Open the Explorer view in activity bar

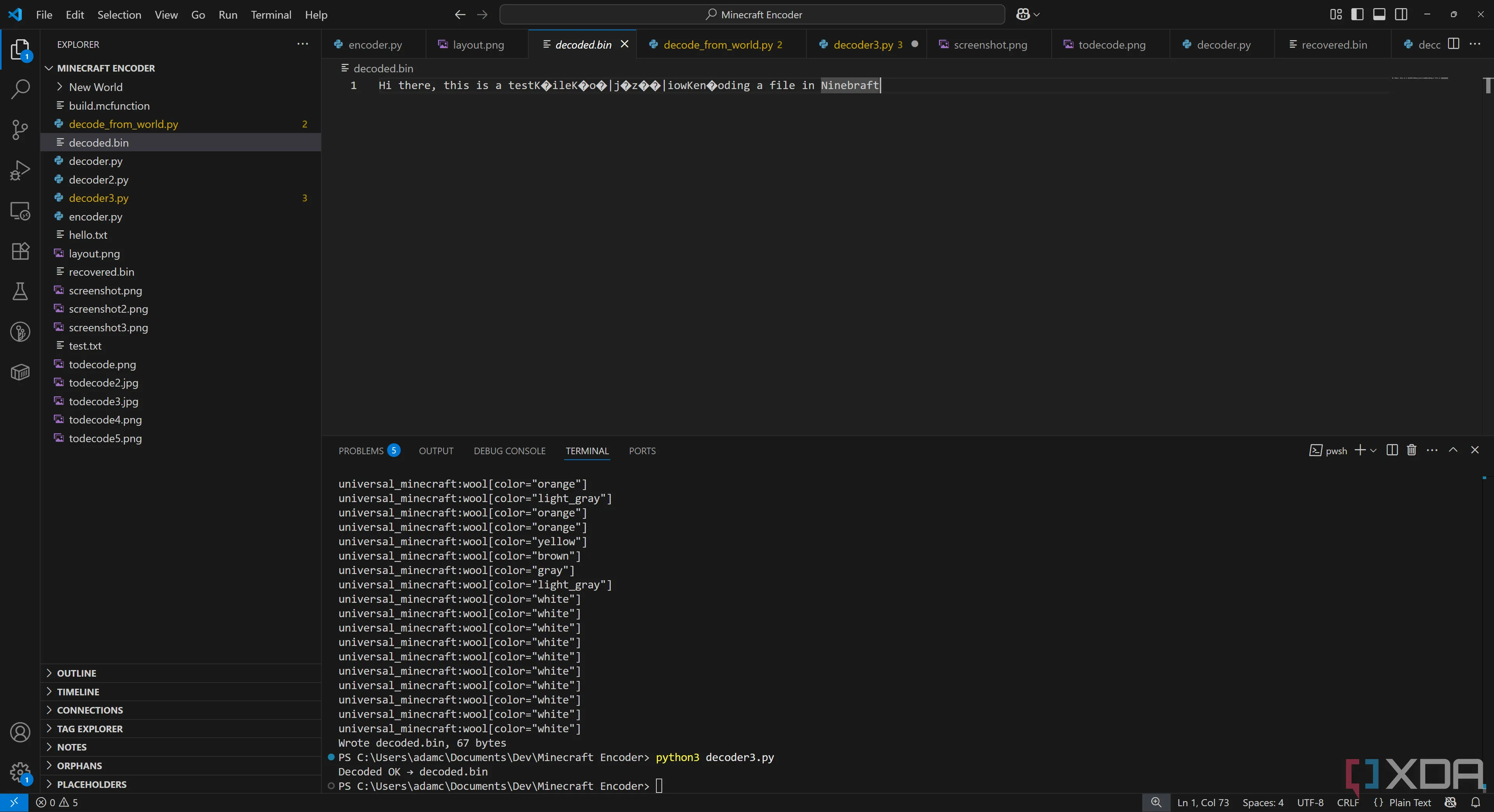pyautogui.click(x=20, y=50)
